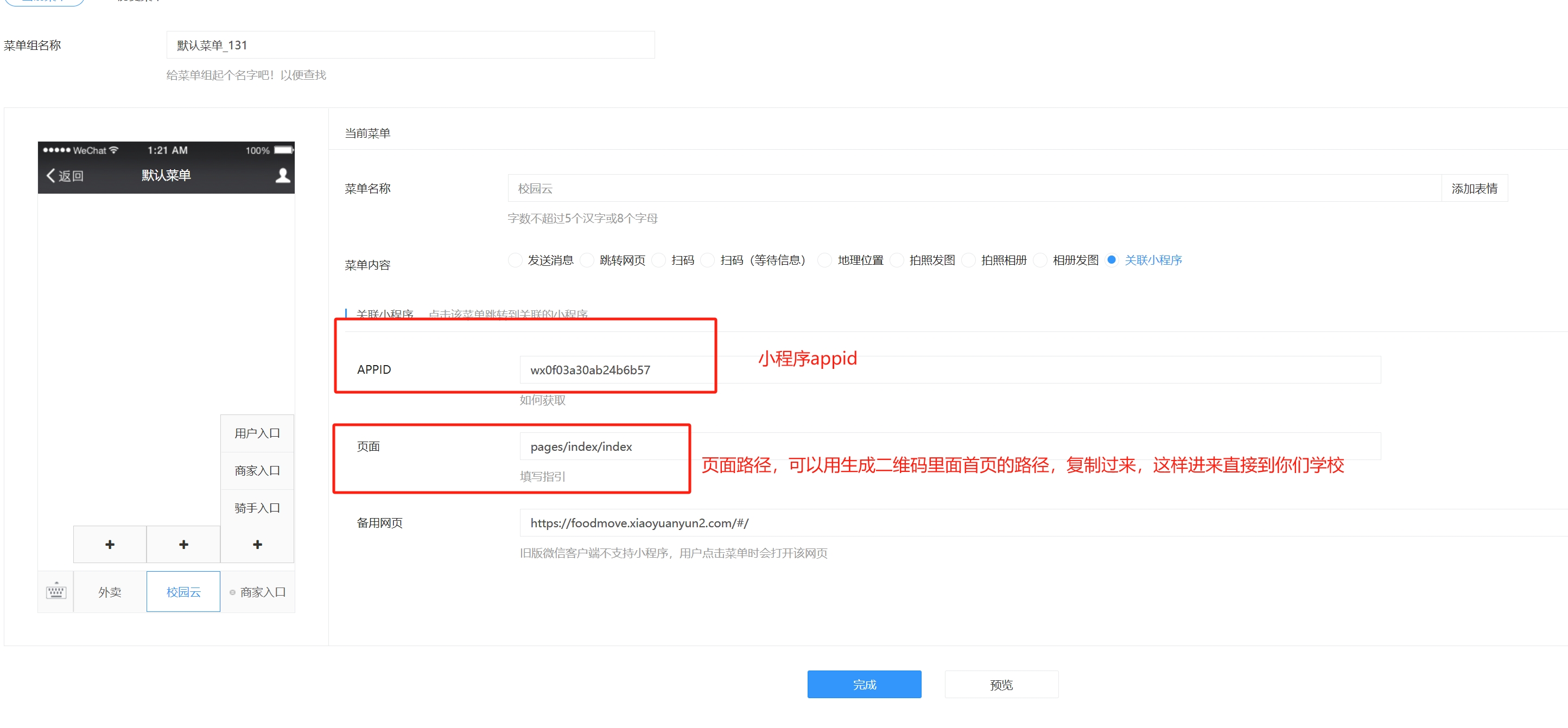This screenshot has height=728, width=1568.
Task: Open the 商家入口 bottom menu tab
Action: [257, 592]
